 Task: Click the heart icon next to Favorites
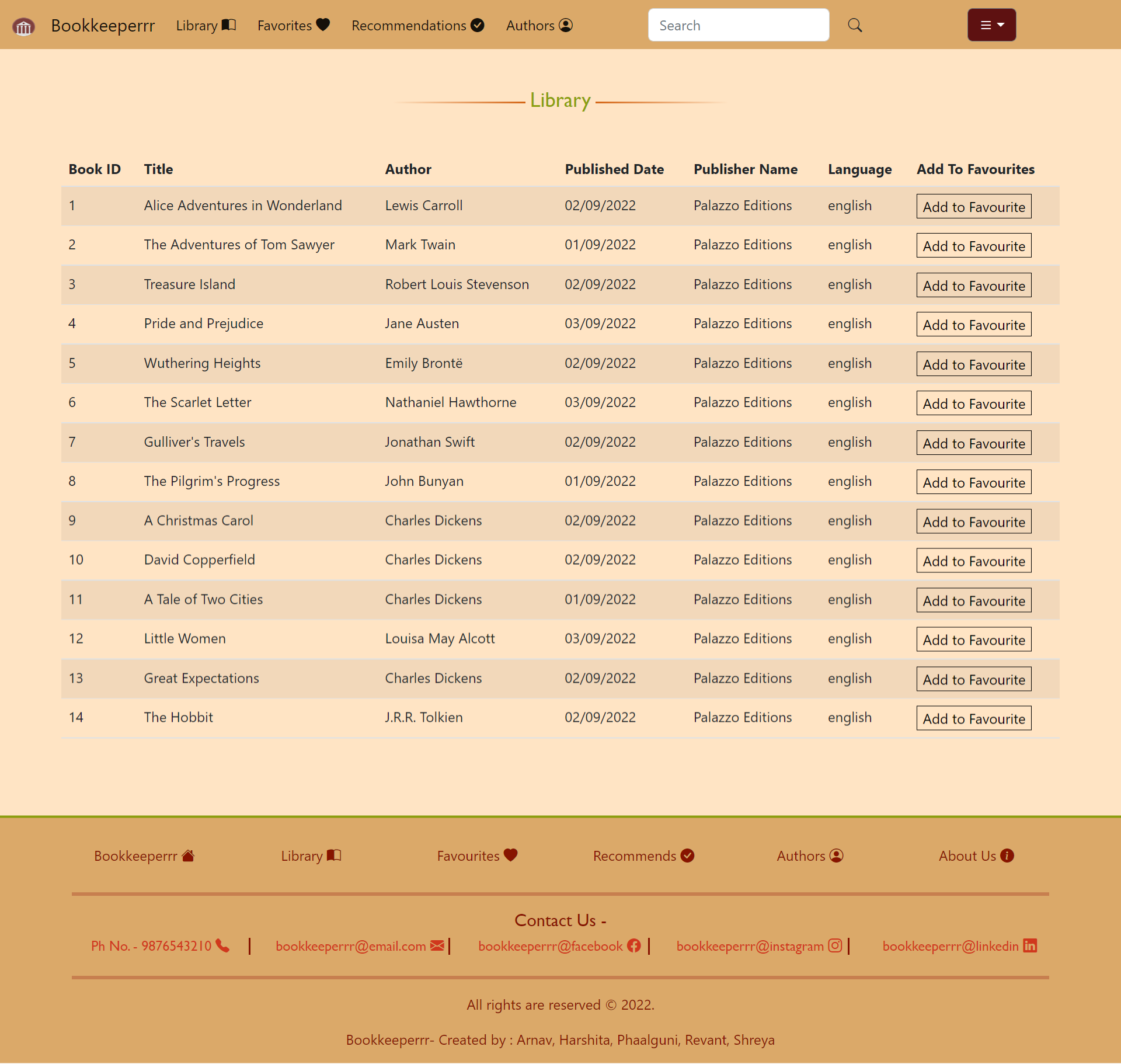(323, 25)
